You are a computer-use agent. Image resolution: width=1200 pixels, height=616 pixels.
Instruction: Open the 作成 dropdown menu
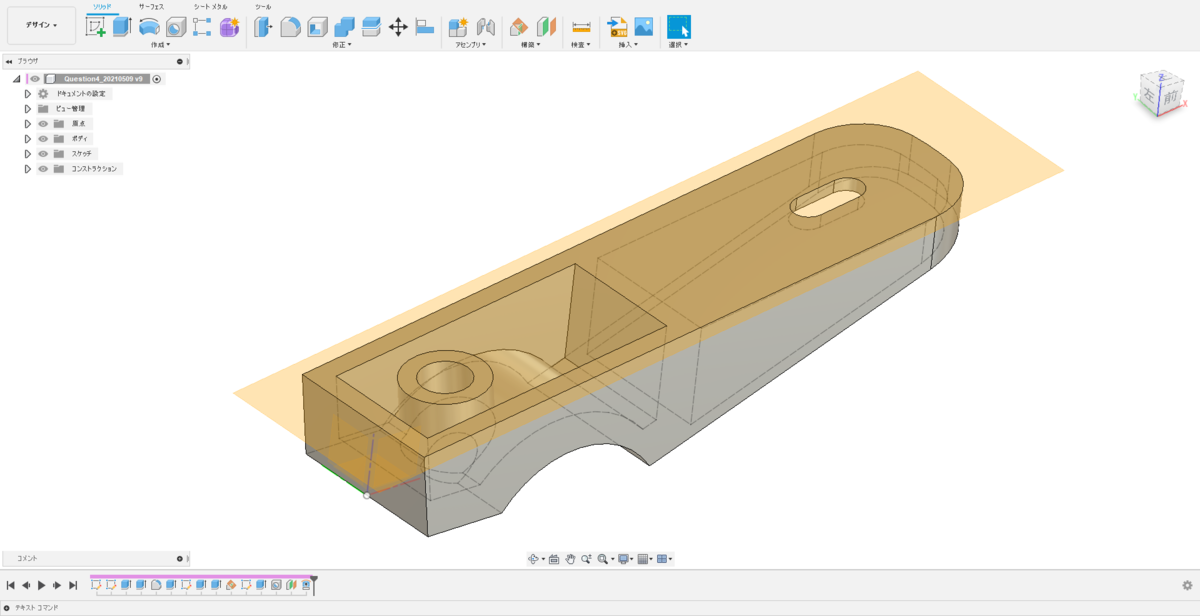coord(160,45)
